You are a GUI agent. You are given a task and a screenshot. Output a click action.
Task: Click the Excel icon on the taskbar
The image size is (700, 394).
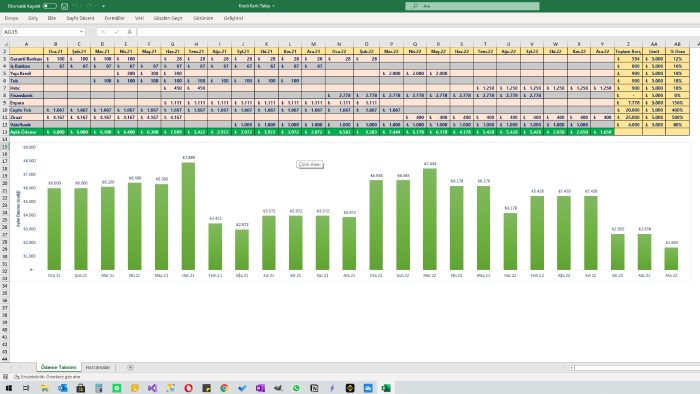pyautogui.click(x=386, y=388)
